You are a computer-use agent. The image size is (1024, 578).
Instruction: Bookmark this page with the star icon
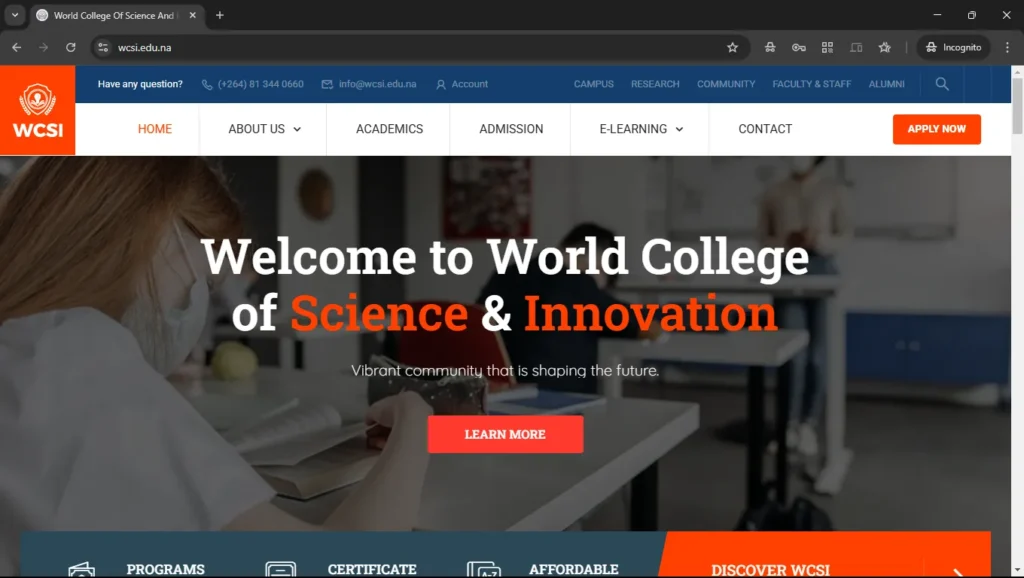coord(733,47)
